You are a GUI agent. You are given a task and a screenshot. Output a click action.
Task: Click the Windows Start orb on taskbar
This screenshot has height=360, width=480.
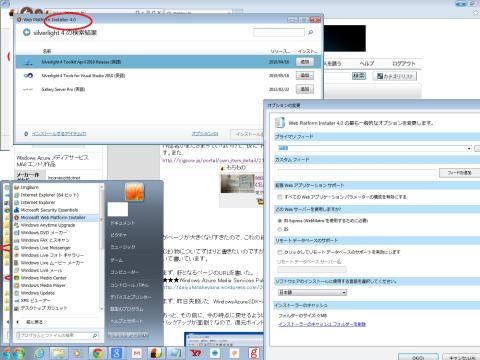click(x=18, y=353)
